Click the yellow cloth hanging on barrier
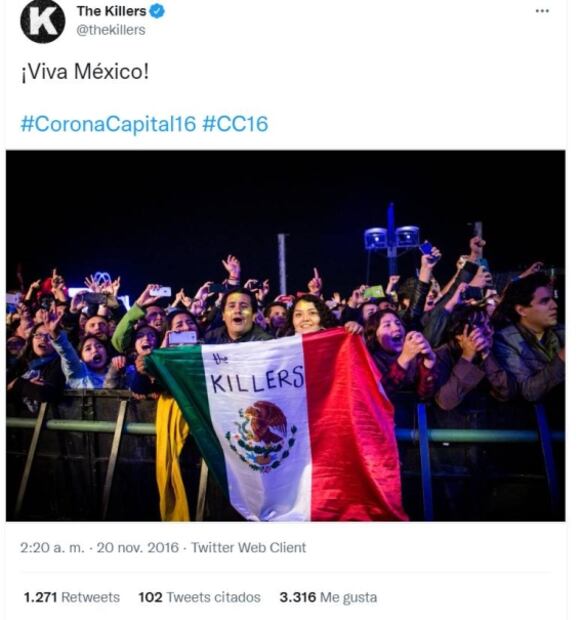 [171, 459]
